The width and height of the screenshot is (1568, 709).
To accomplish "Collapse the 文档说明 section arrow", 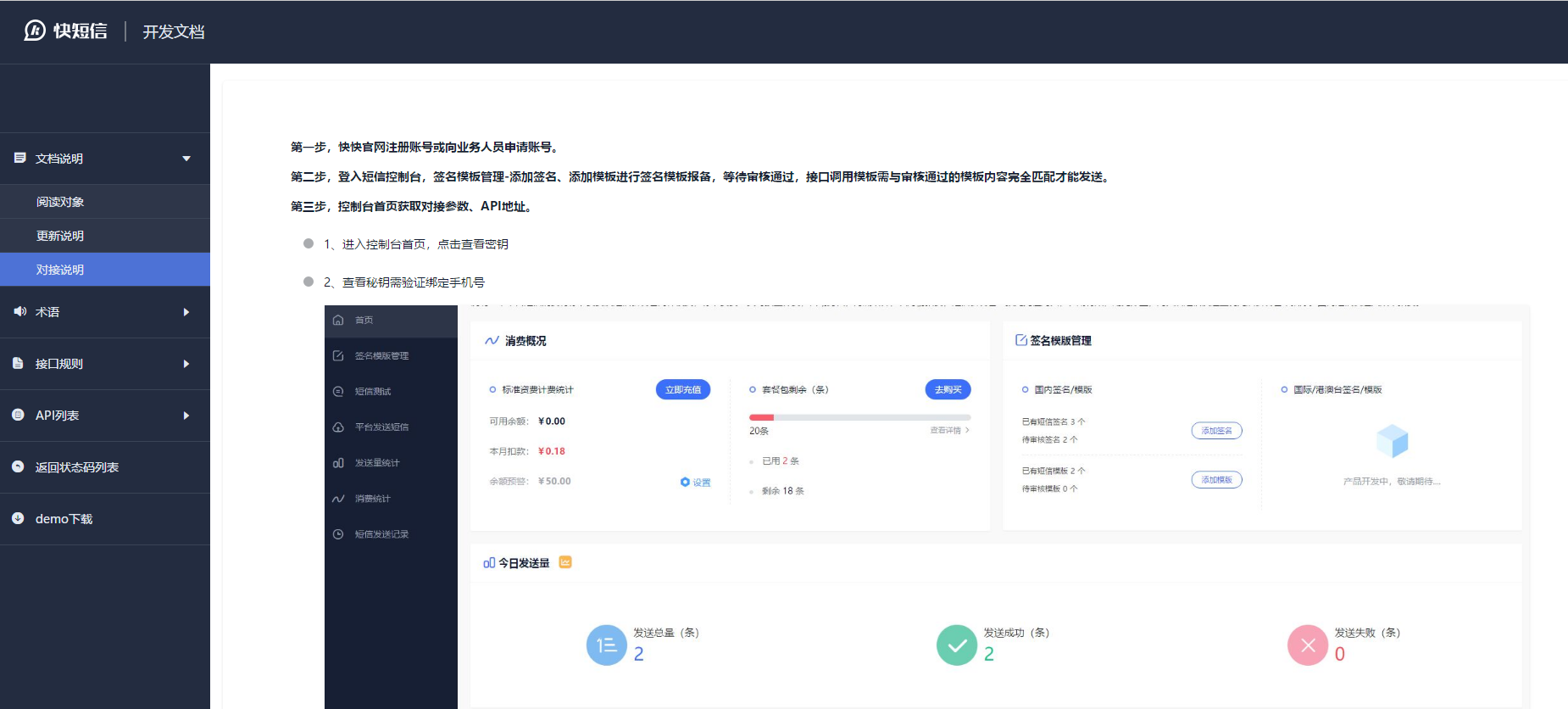I will (x=186, y=159).
